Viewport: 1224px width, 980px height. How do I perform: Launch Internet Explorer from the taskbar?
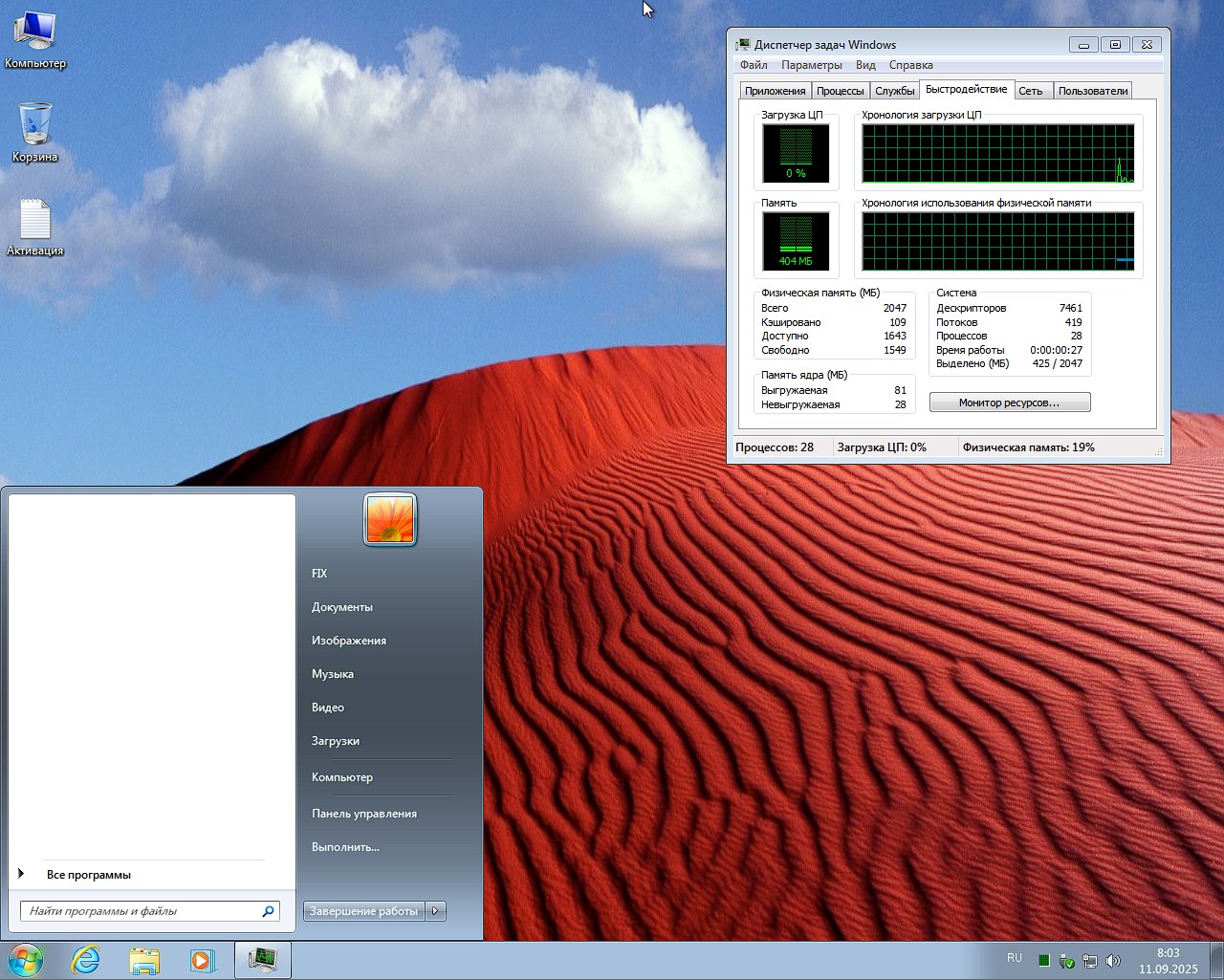(86, 960)
